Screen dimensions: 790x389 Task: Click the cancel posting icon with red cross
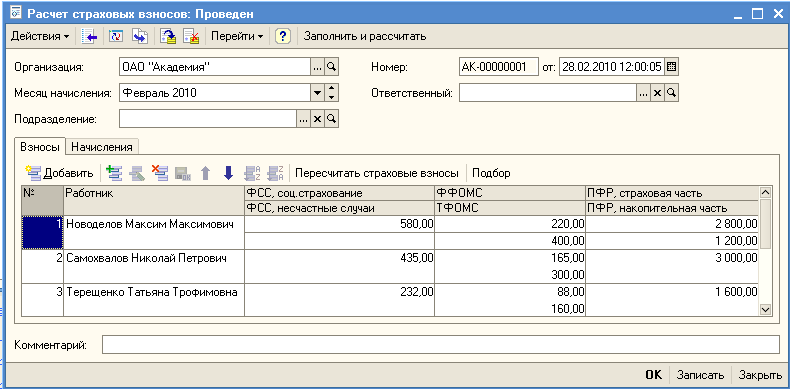[191, 36]
